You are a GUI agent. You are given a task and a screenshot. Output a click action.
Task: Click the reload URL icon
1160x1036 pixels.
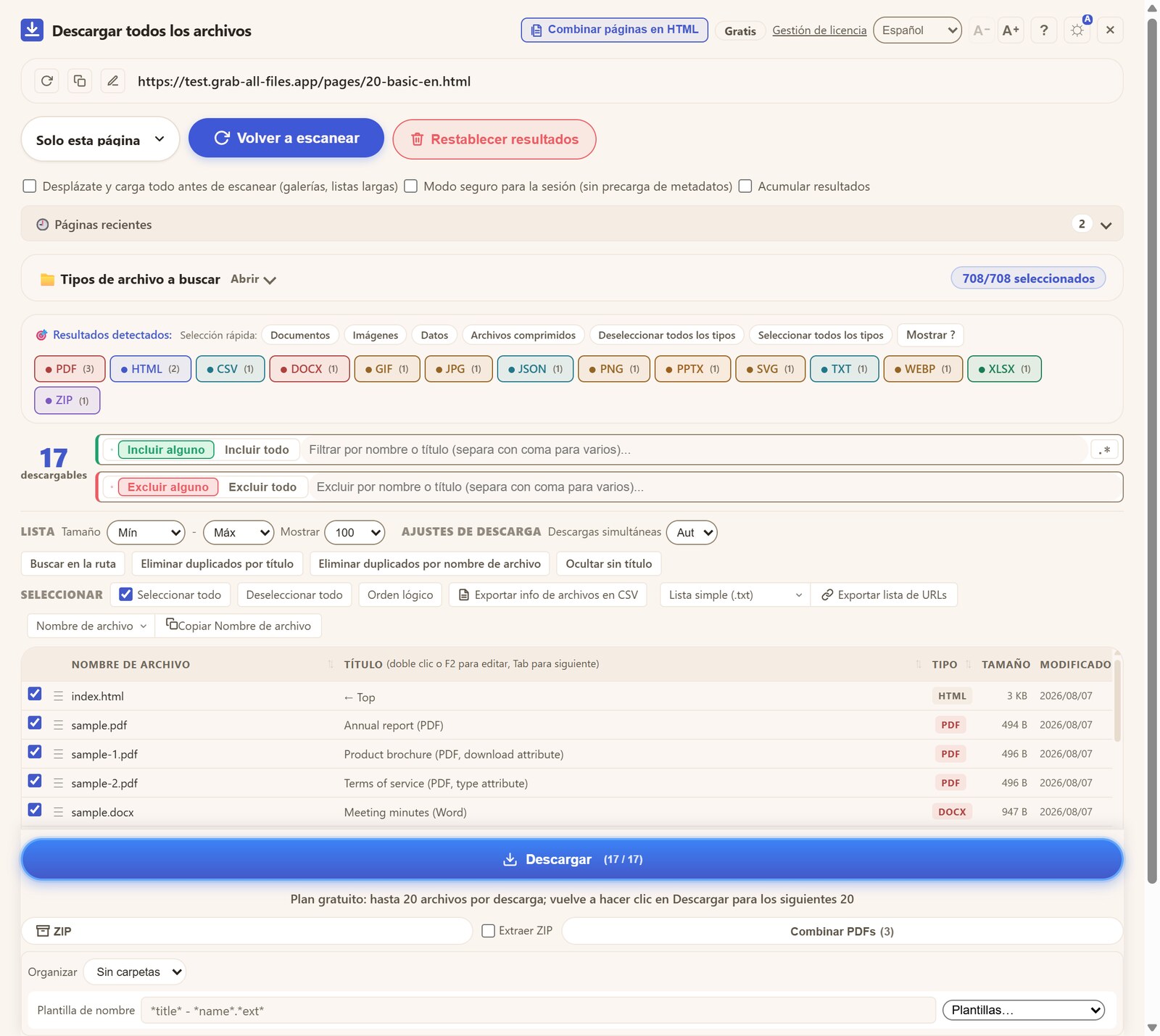tap(47, 81)
